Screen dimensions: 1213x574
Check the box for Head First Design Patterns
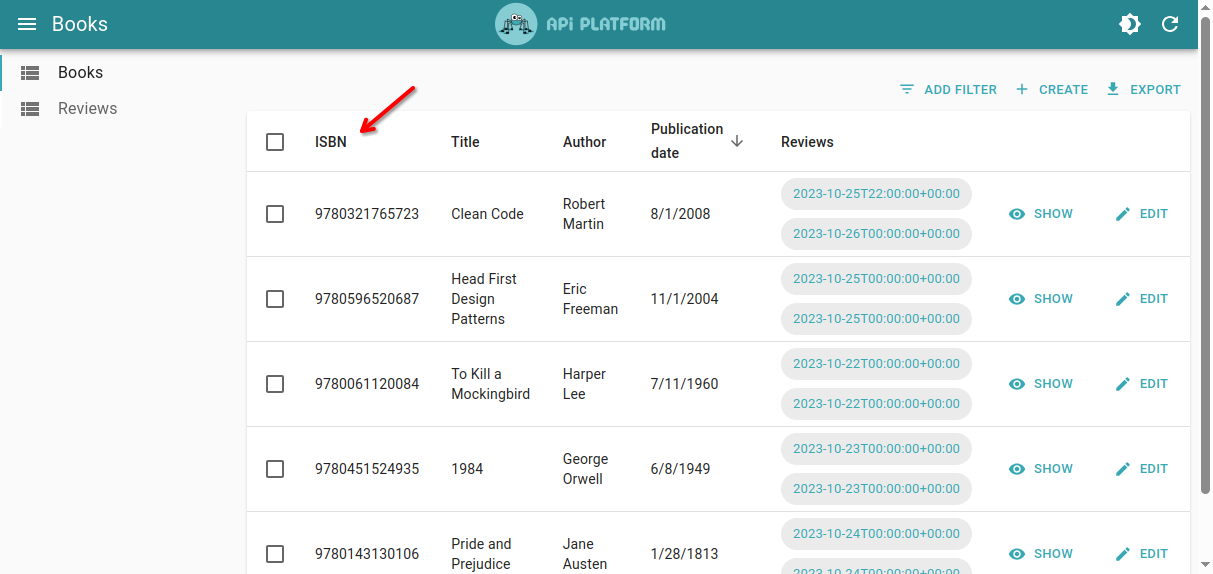pyautogui.click(x=275, y=299)
